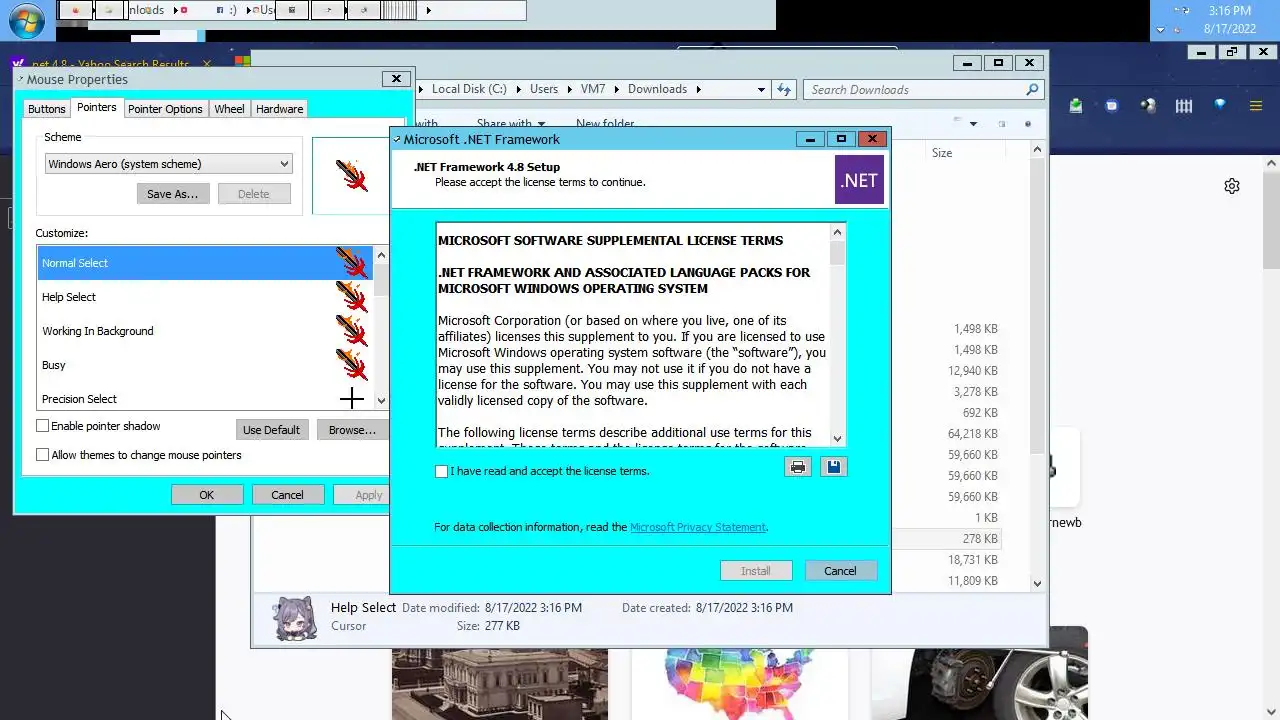1280x720 pixels.
Task: Click the grey spheres toolbar icon
Action: pos(1148,105)
